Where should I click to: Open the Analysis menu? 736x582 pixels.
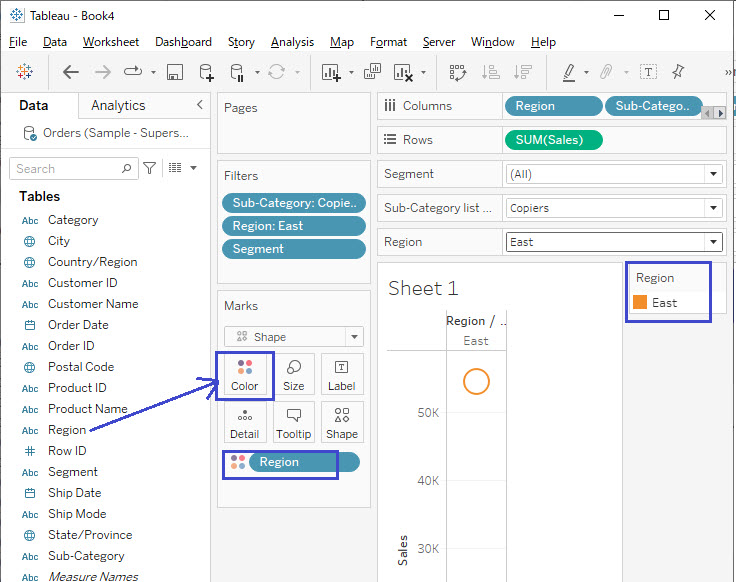click(x=292, y=42)
